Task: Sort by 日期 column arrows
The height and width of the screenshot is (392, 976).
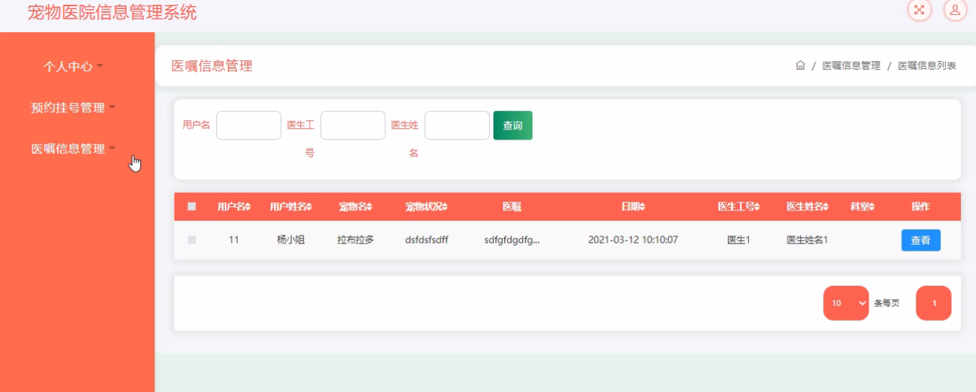Action: click(642, 207)
